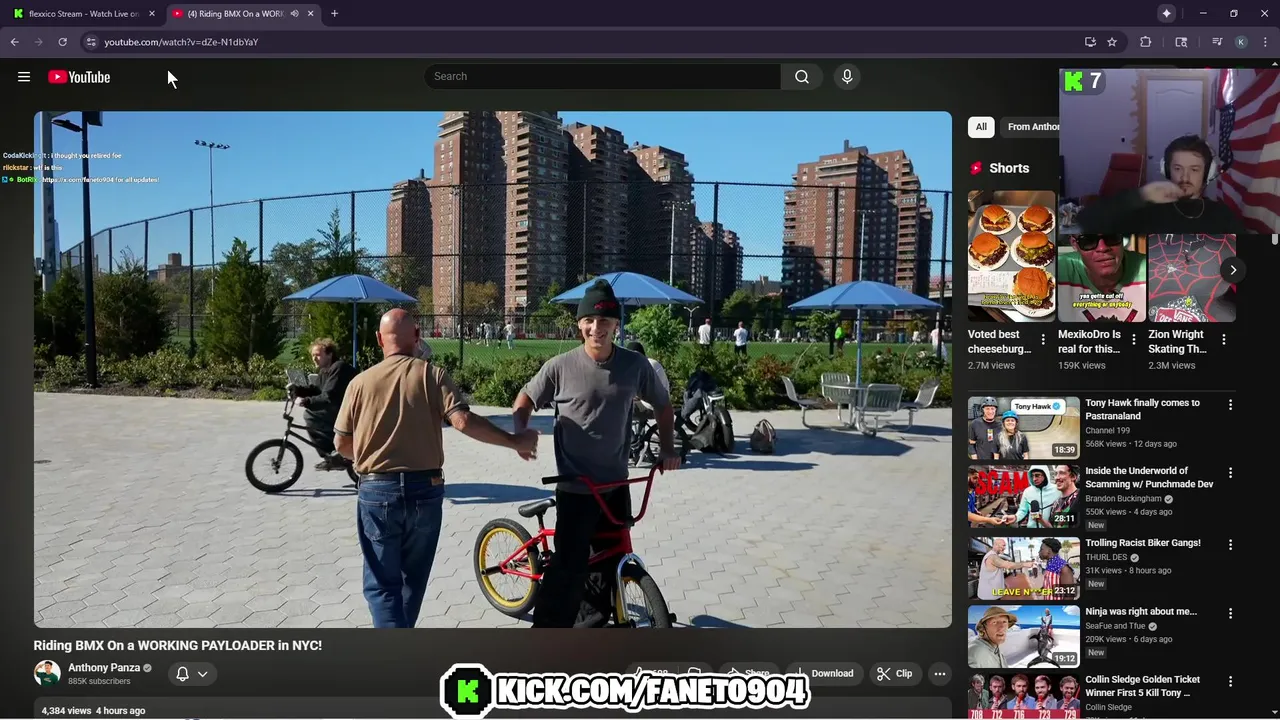This screenshot has height=720, width=1280.
Task: Open options for Collin Sledge Golden Ticket video
Action: (1230, 682)
